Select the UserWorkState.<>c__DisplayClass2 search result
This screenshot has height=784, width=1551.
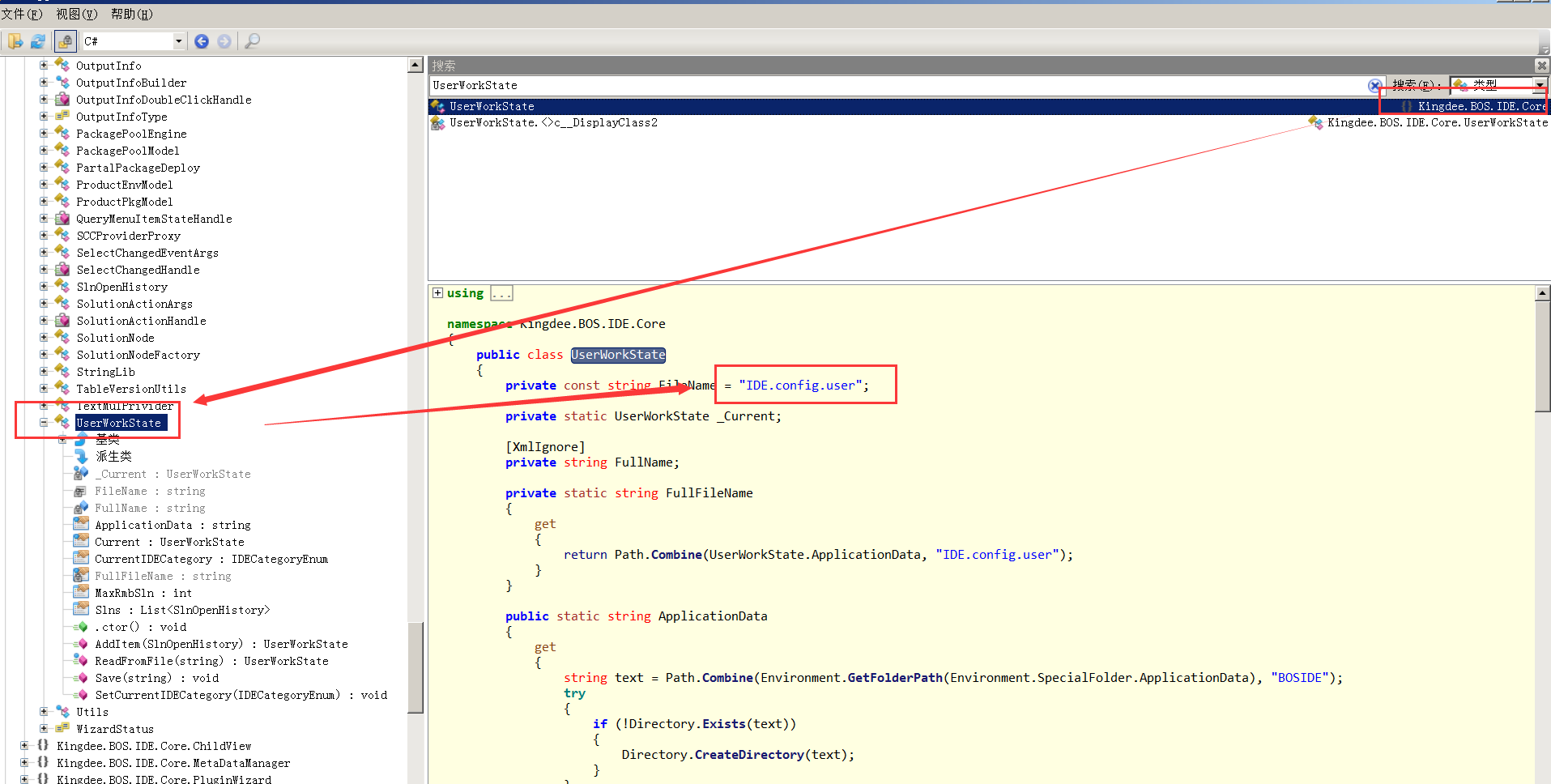point(988,123)
